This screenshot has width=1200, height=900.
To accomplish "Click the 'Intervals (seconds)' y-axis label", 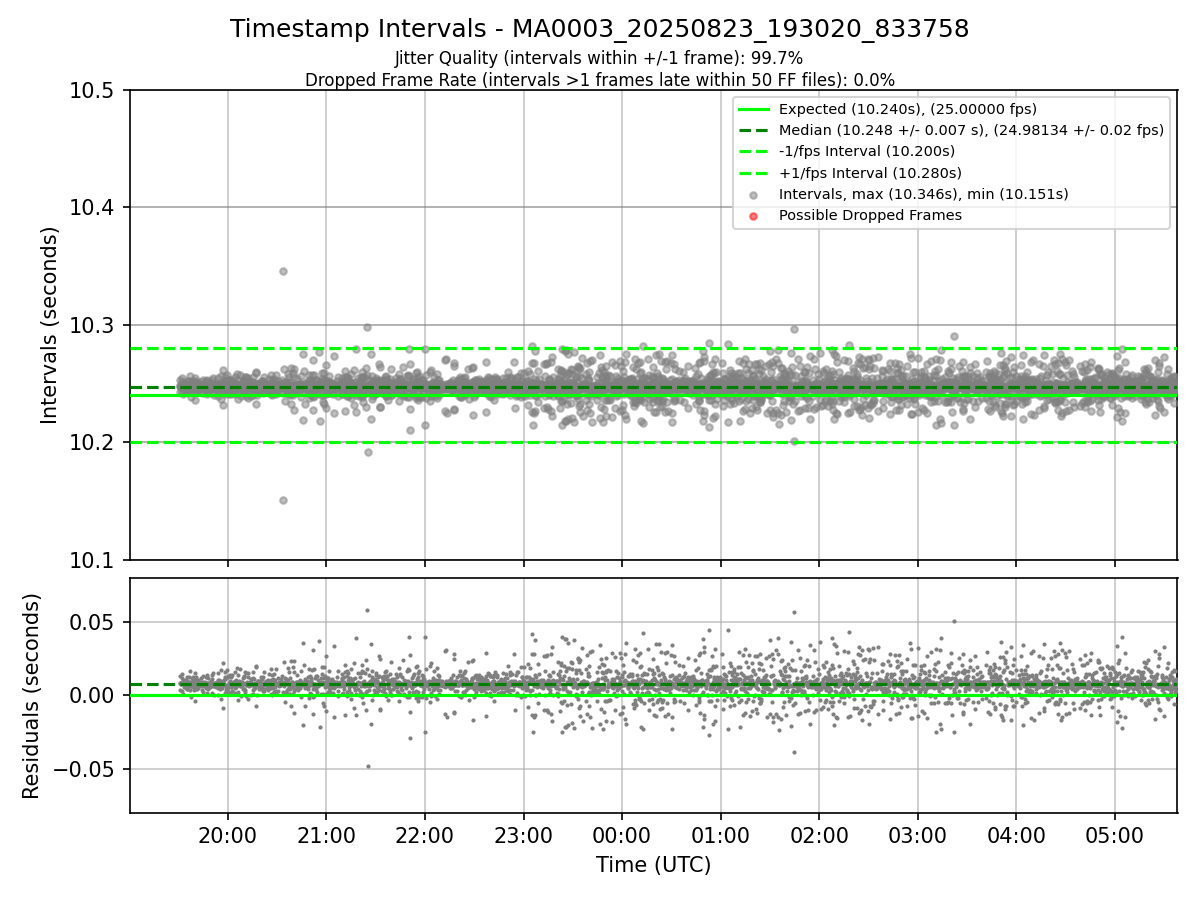I will point(50,325).
